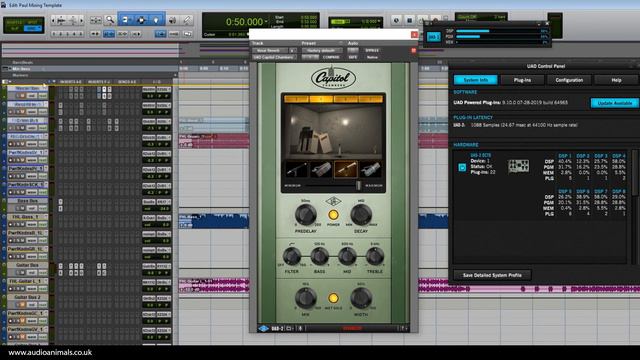Choose third highlighted microphone thumbnail

tap(346, 170)
